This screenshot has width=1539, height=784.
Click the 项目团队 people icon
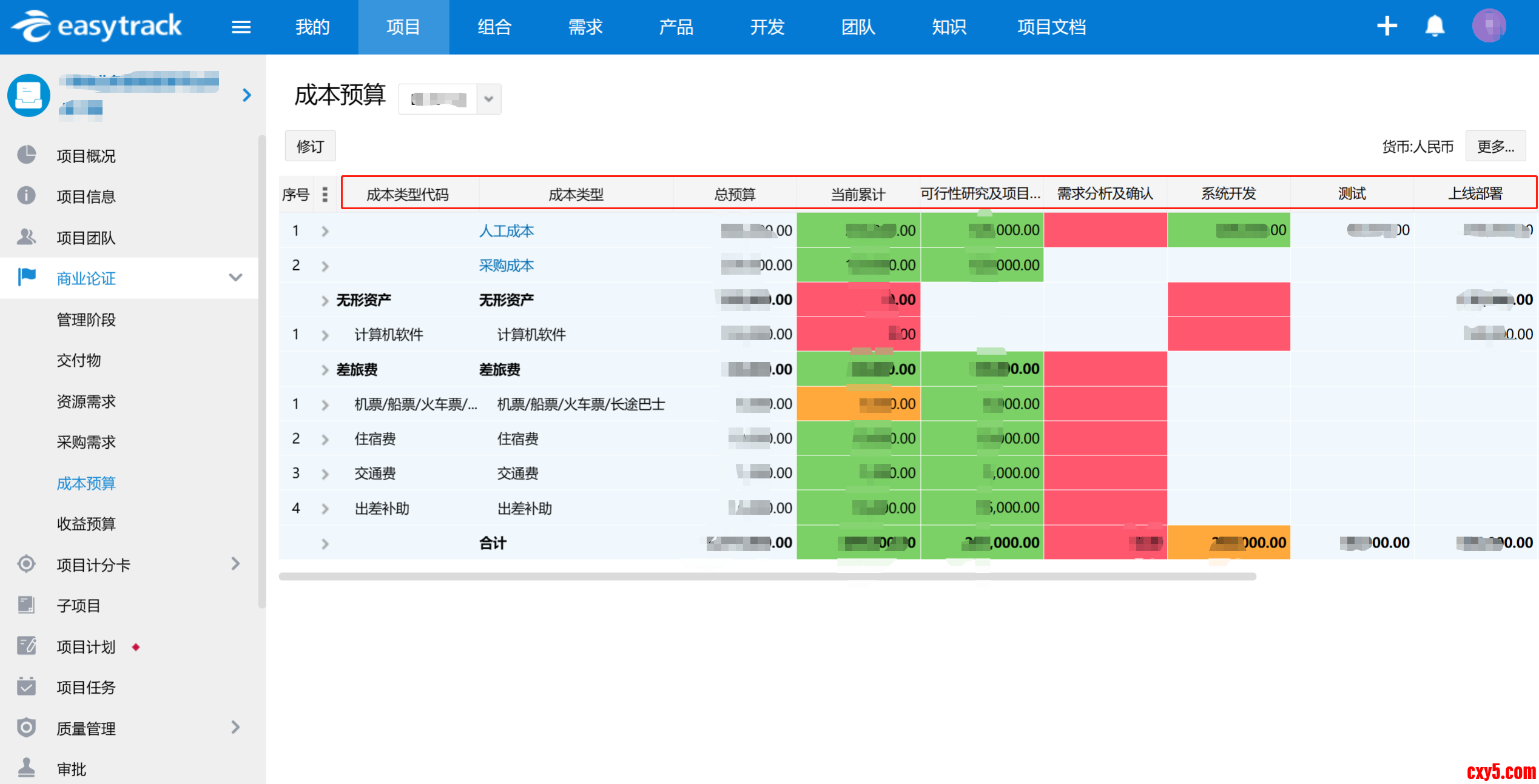point(26,237)
